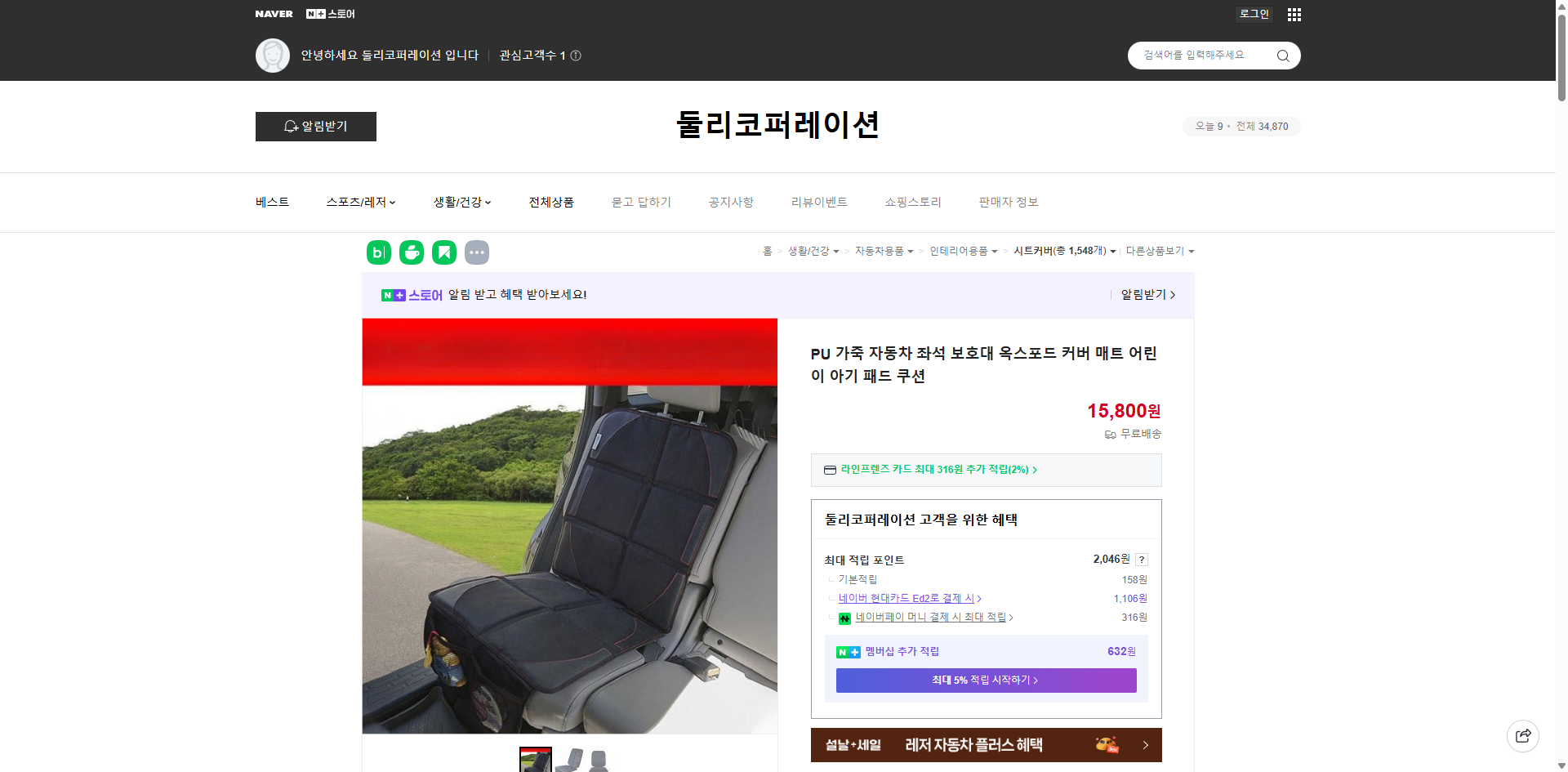Open the Naver blog share icon
The width and height of the screenshot is (1568, 772).
[378, 252]
